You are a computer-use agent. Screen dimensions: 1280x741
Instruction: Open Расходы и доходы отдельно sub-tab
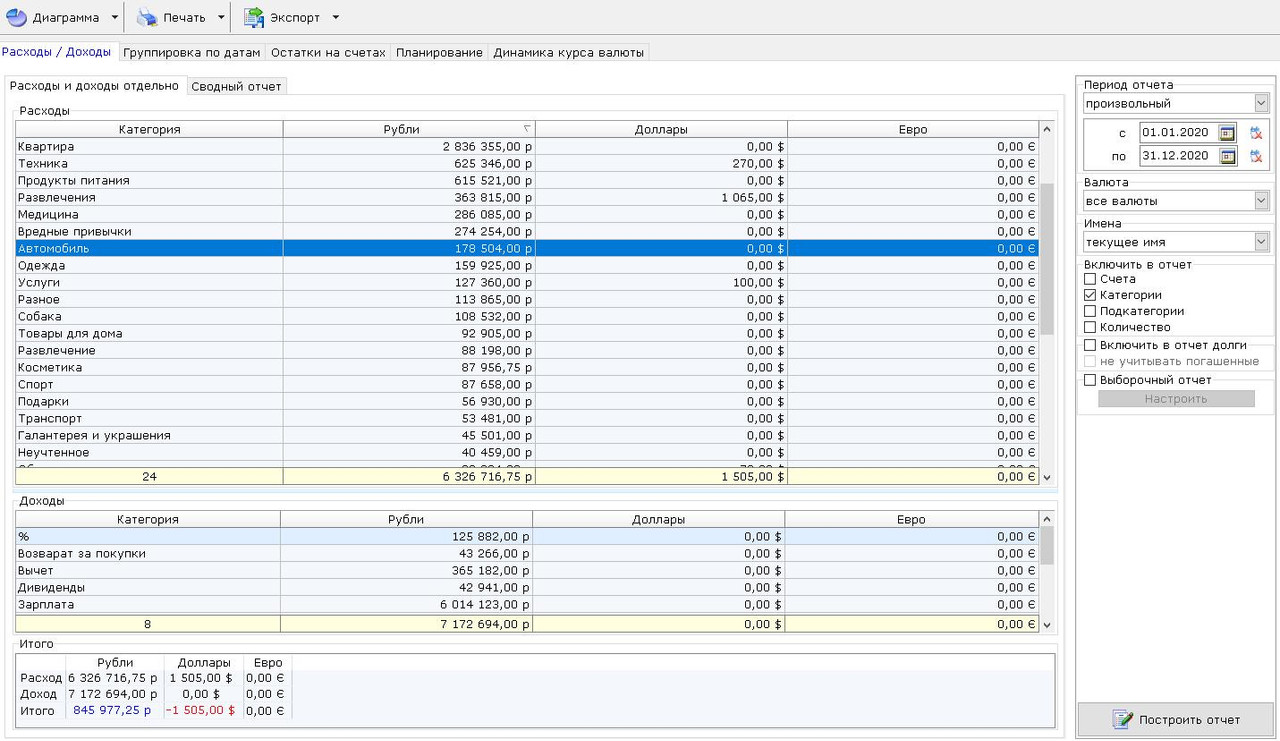(94, 86)
